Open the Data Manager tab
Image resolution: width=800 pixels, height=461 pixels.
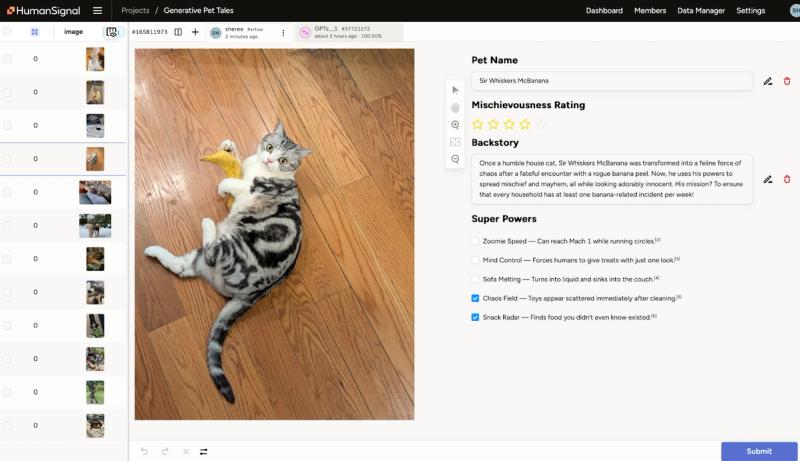701,10
